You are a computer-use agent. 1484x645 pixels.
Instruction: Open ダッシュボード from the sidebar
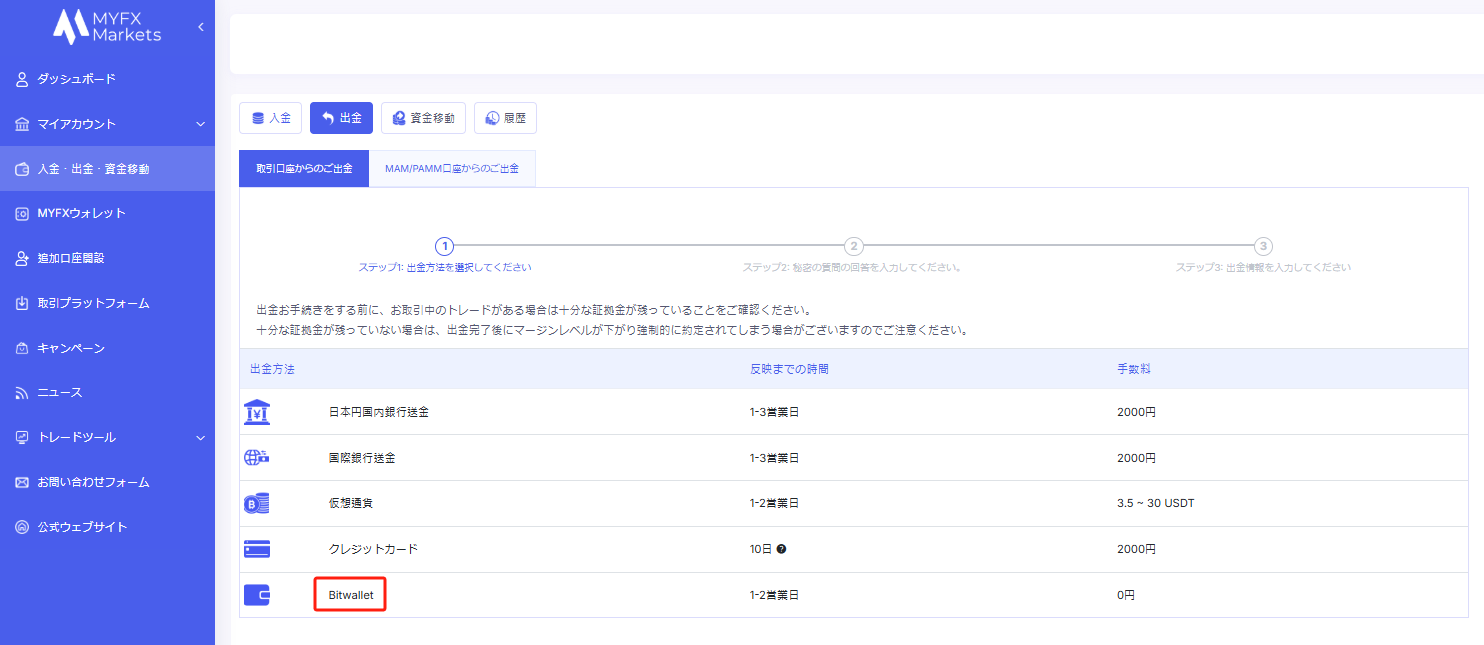pos(76,79)
